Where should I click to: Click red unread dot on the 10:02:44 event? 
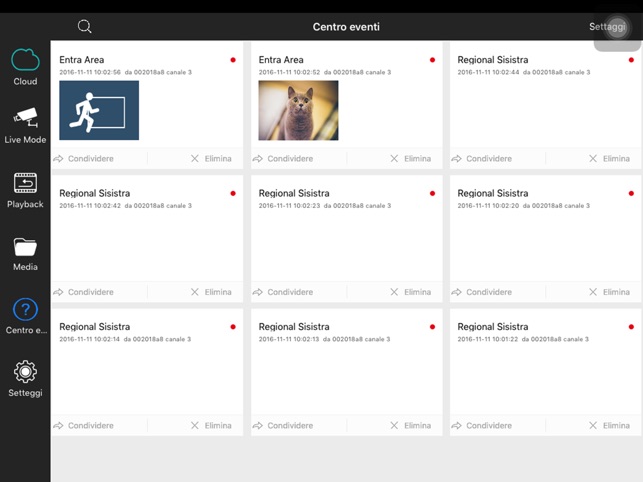coord(631,60)
